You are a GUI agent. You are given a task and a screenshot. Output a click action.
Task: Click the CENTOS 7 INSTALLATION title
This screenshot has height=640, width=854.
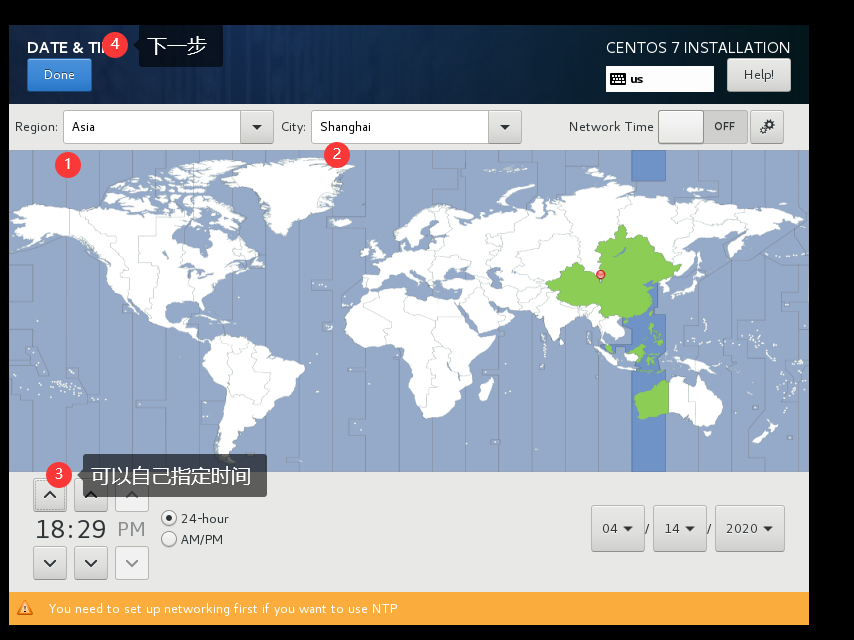[x=698, y=48]
